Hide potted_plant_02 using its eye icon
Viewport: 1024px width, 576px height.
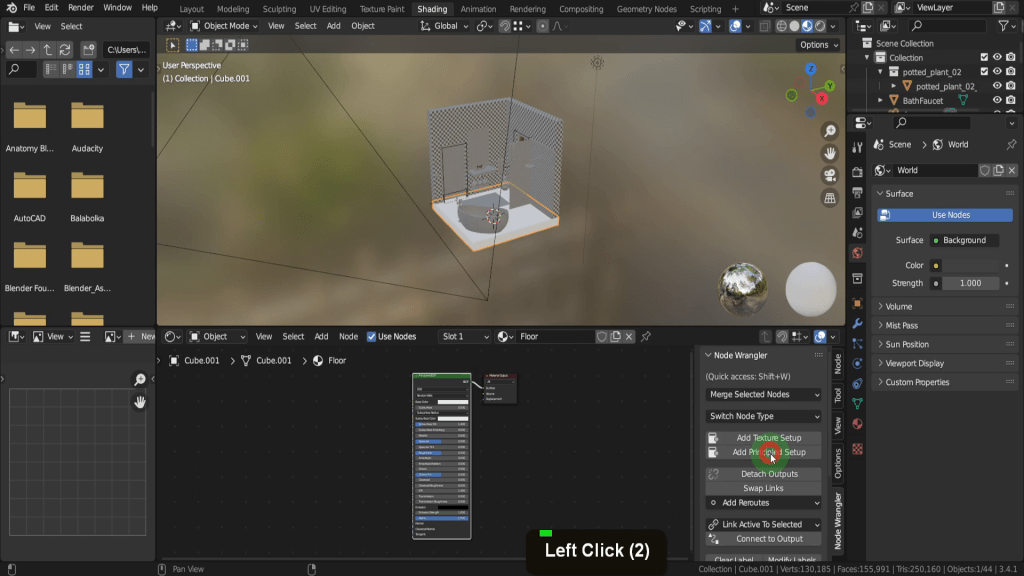coord(997,72)
